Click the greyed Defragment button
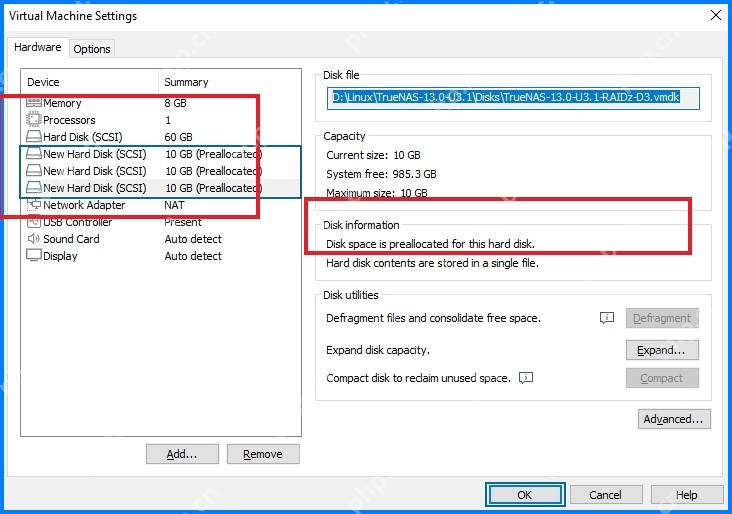 (662, 318)
